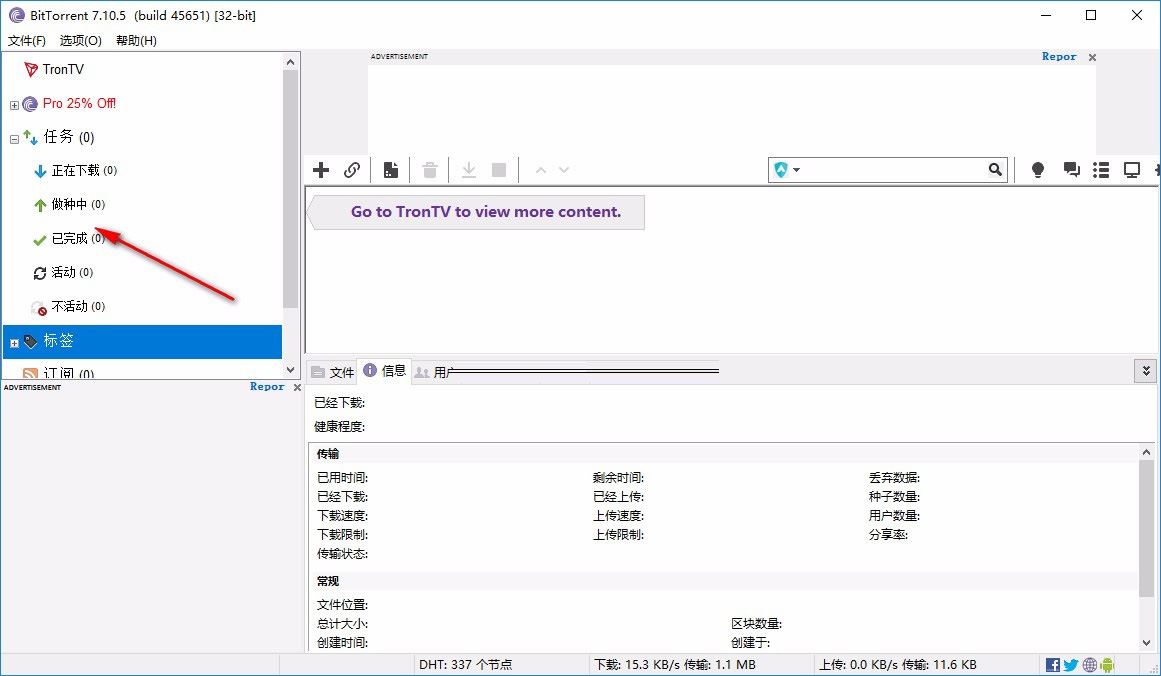
Task: Click the Remove torrent trash icon
Action: [430, 170]
